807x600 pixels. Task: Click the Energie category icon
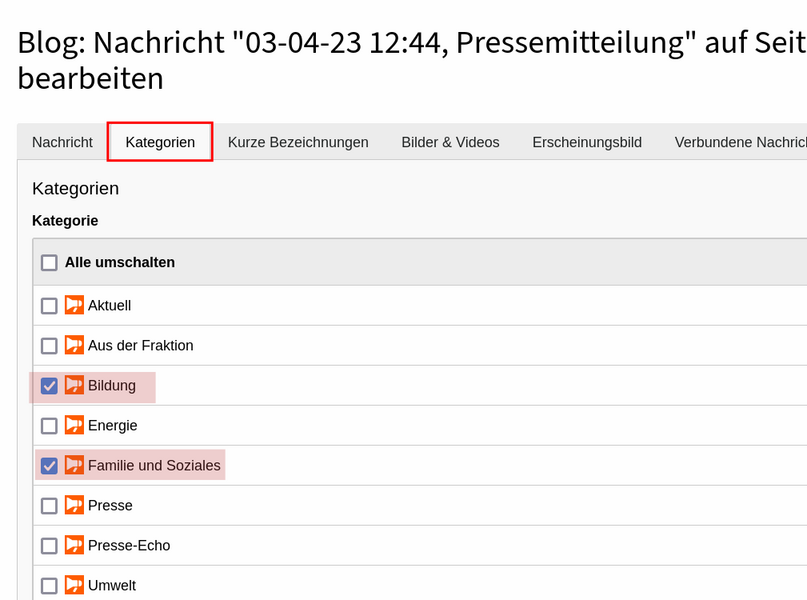pyautogui.click(x=74, y=425)
